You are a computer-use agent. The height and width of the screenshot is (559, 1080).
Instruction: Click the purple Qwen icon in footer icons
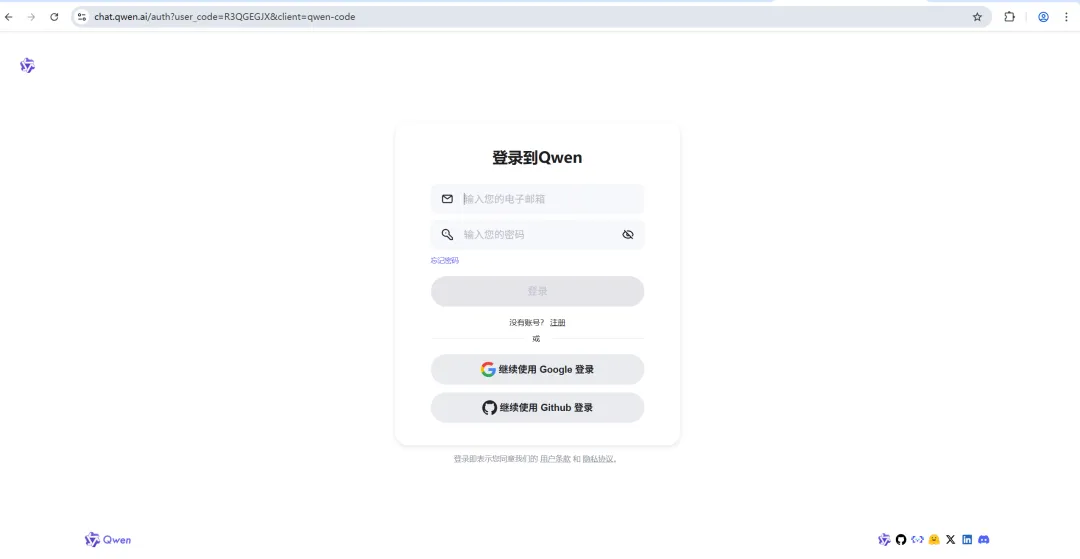[884, 540]
